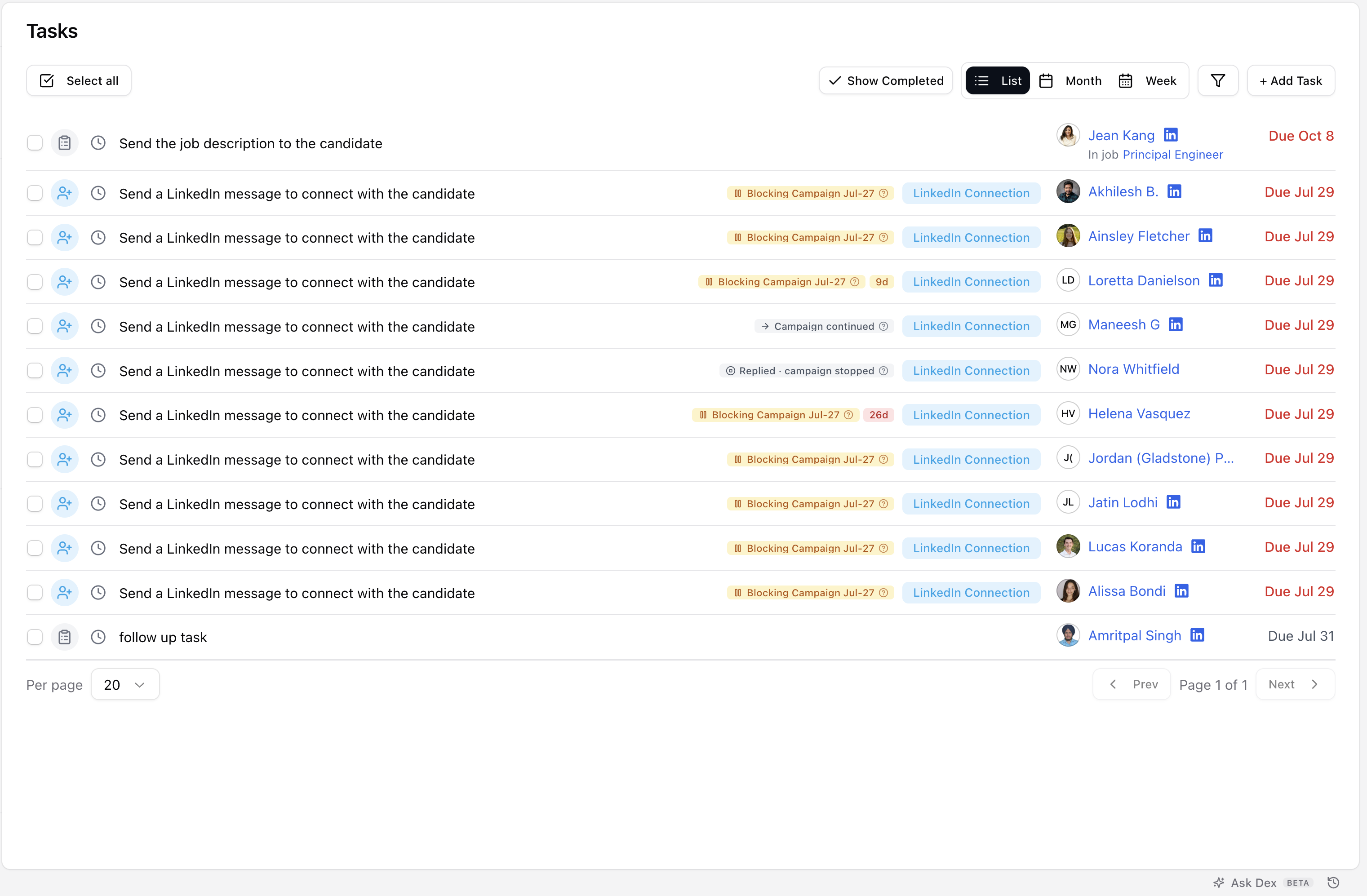
Task: Tick checkbox for job description task
Action: (x=35, y=142)
